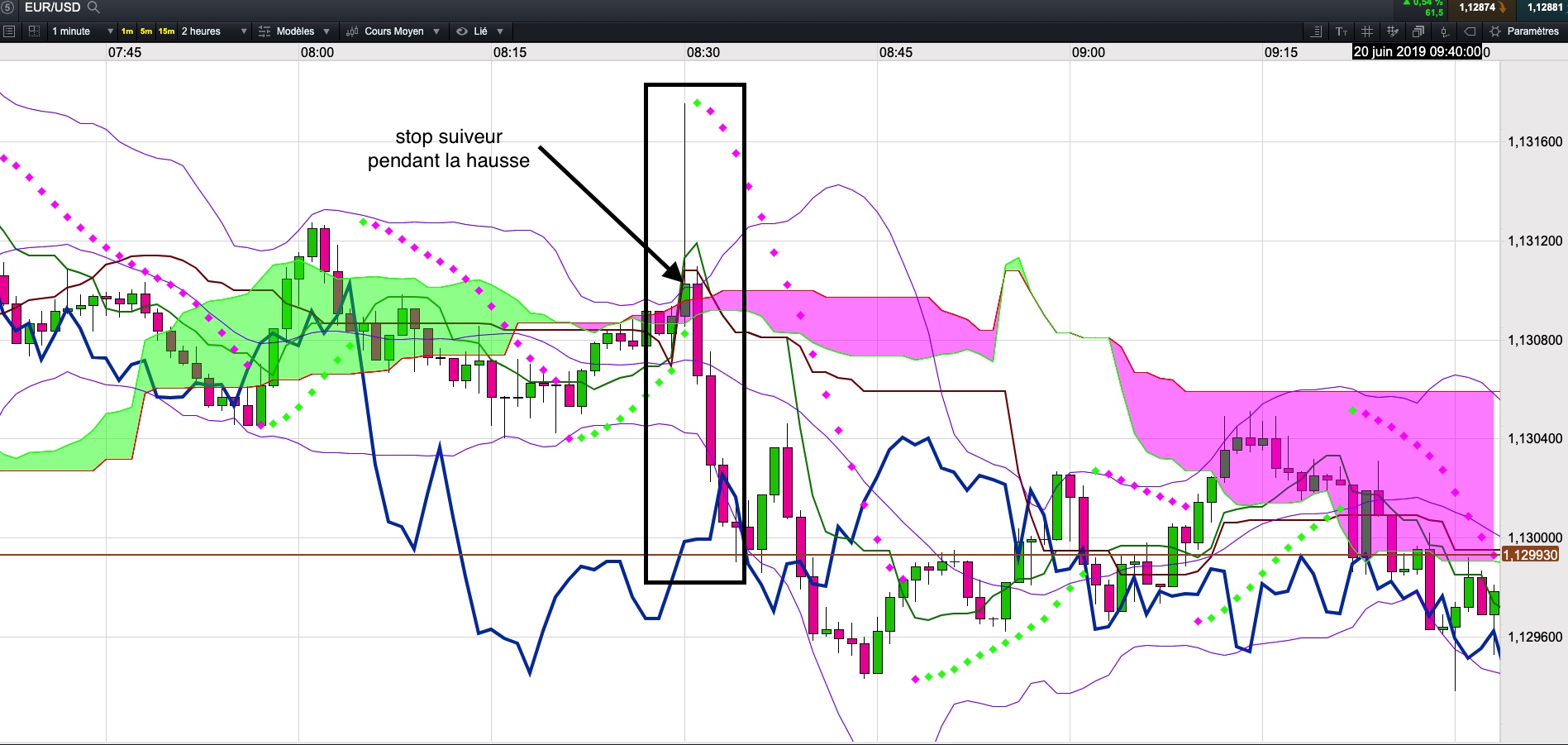
Task: Click the 09:15 time axis label
Action: click(x=1281, y=52)
